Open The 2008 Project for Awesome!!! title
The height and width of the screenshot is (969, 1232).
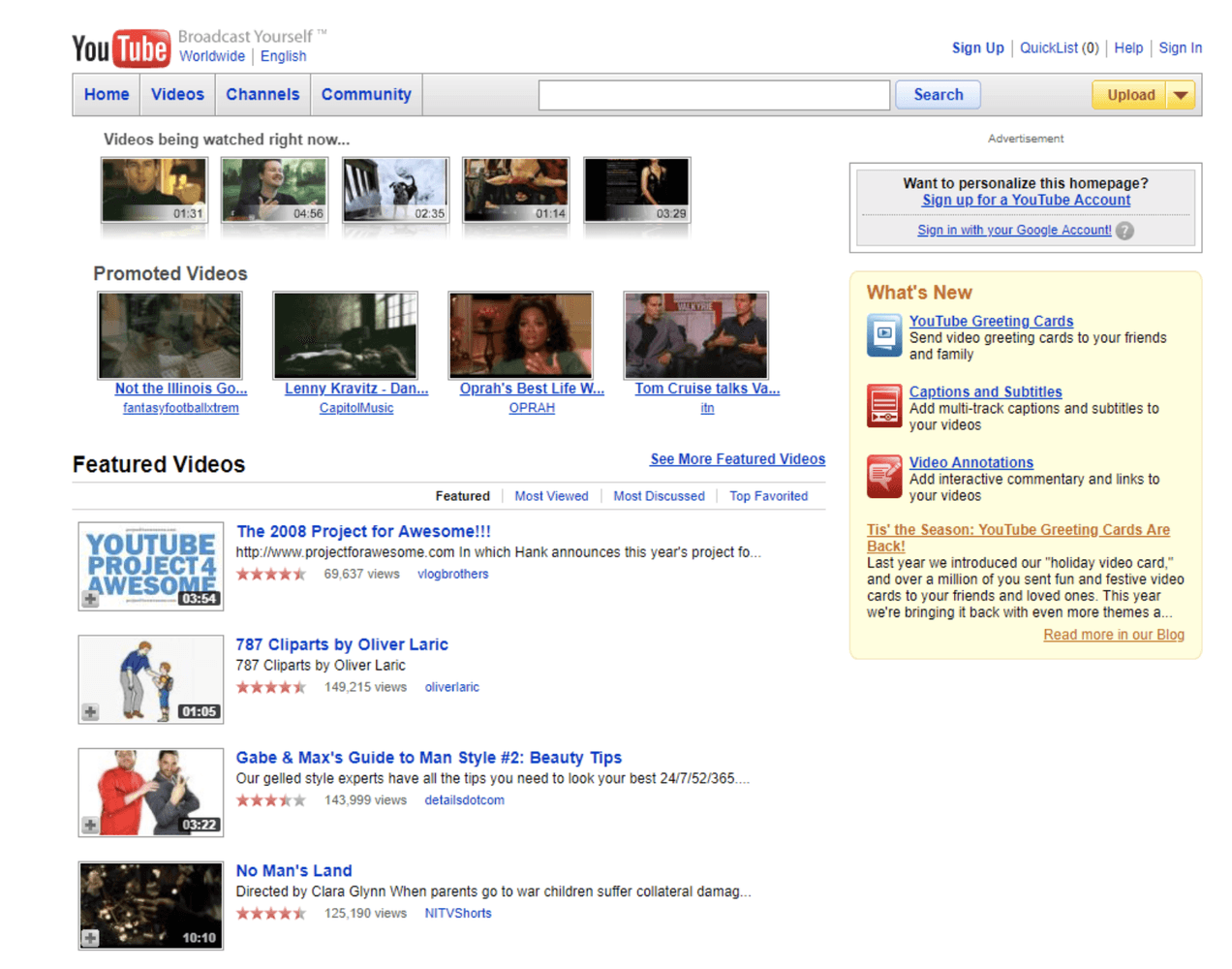[363, 531]
